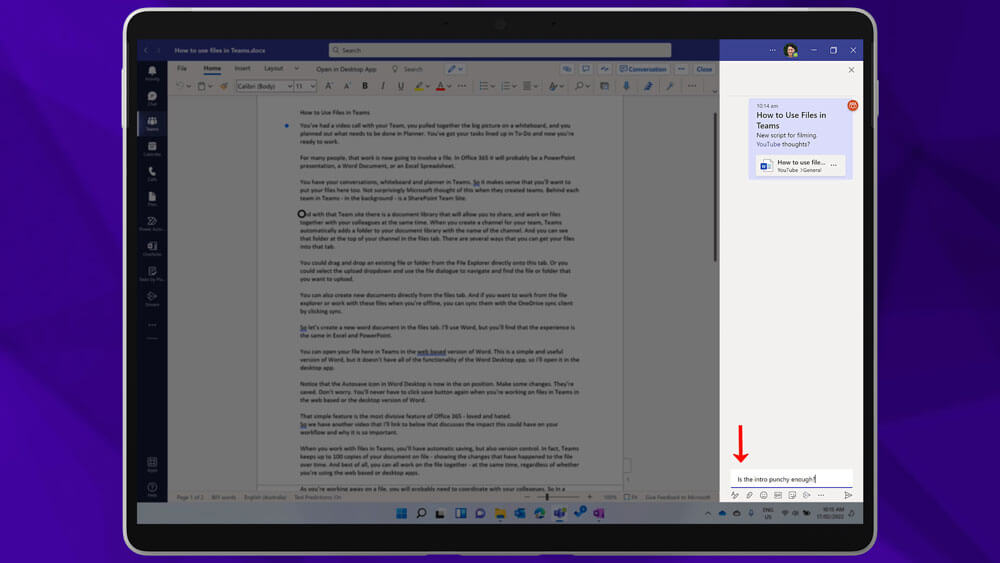This screenshot has height=563, width=1000.
Task: Click the zoom slider in status bar
Action: [547, 497]
